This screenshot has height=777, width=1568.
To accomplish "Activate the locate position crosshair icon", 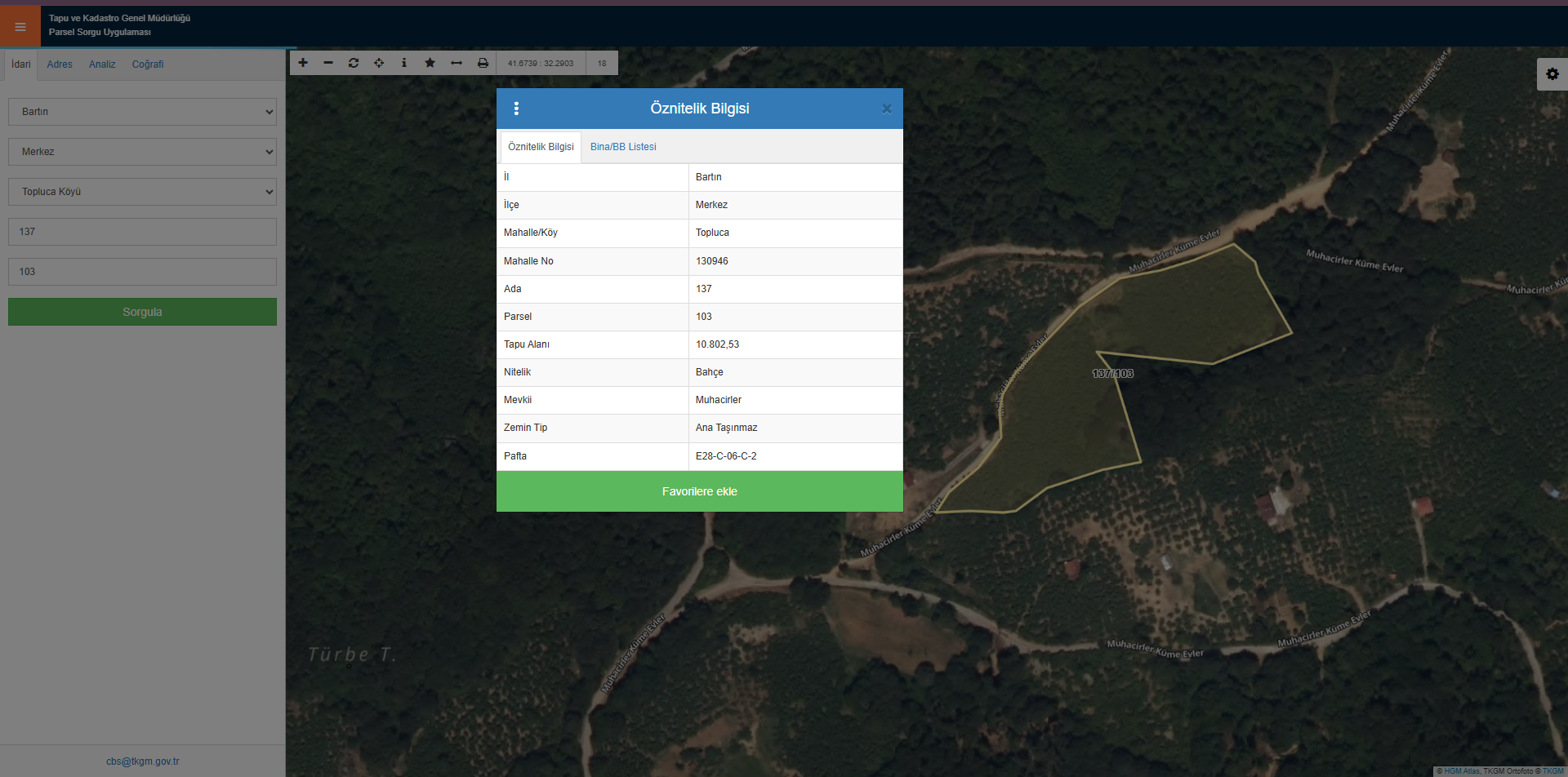I will [x=379, y=63].
